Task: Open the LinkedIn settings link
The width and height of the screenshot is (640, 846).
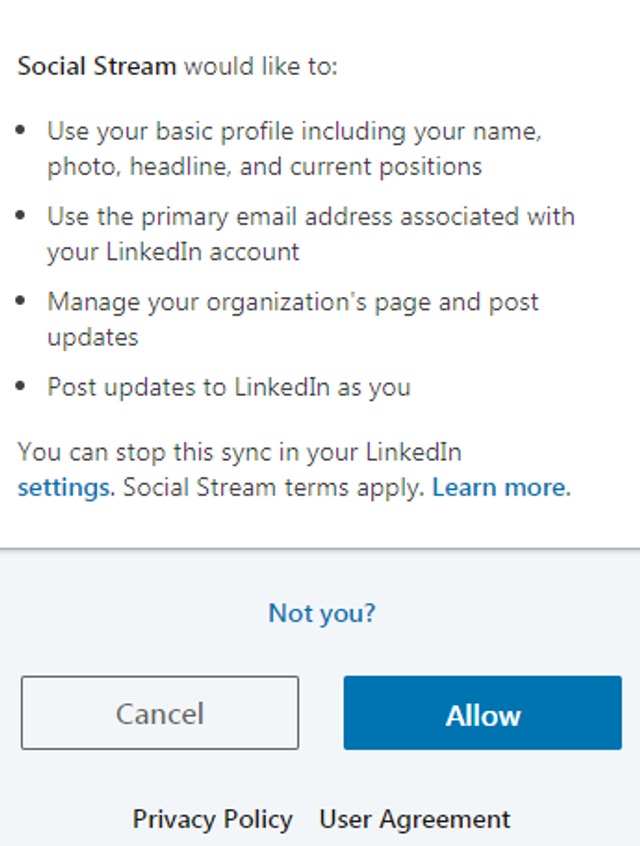Action: [65, 488]
